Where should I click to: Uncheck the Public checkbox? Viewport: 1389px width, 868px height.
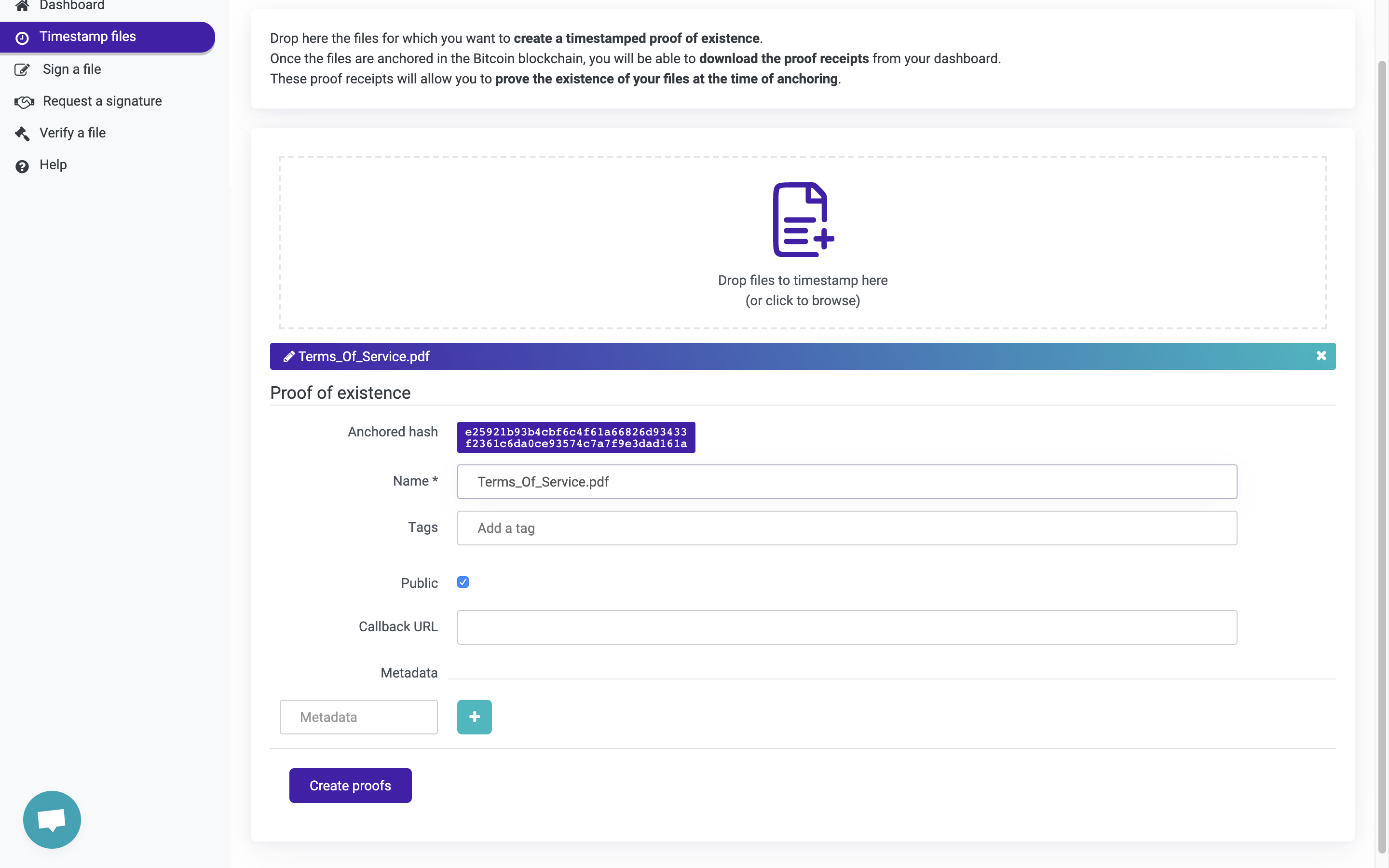pyautogui.click(x=463, y=582)
